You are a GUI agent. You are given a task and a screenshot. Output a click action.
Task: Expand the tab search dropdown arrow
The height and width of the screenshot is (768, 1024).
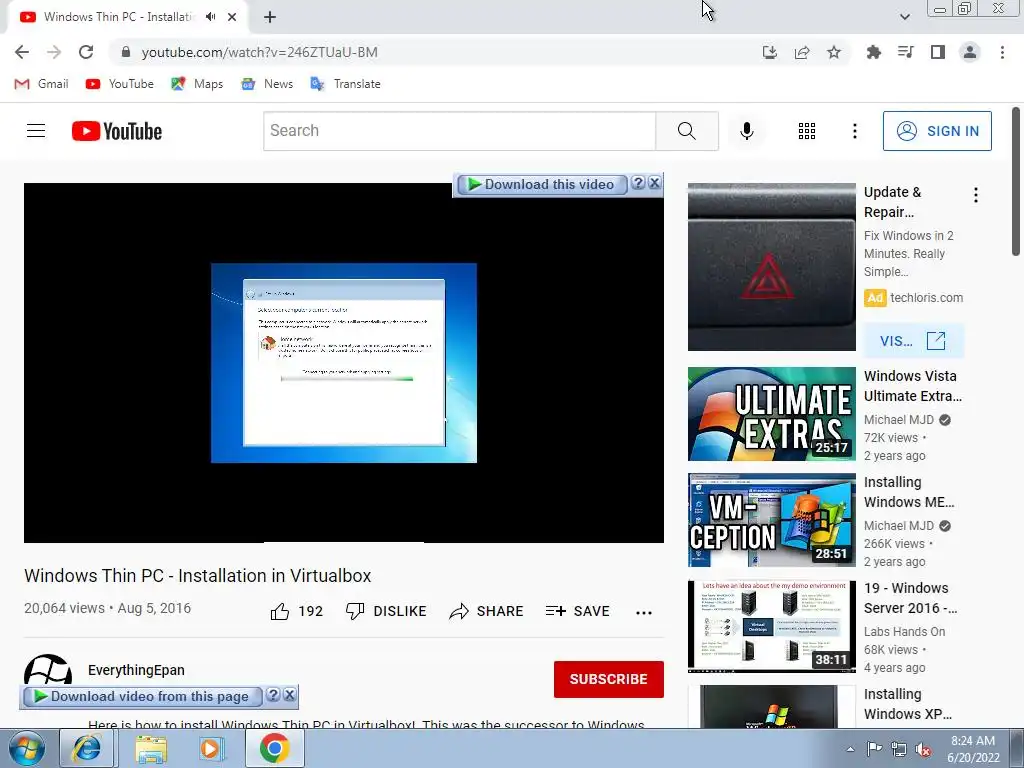click(x=904, y=17)
